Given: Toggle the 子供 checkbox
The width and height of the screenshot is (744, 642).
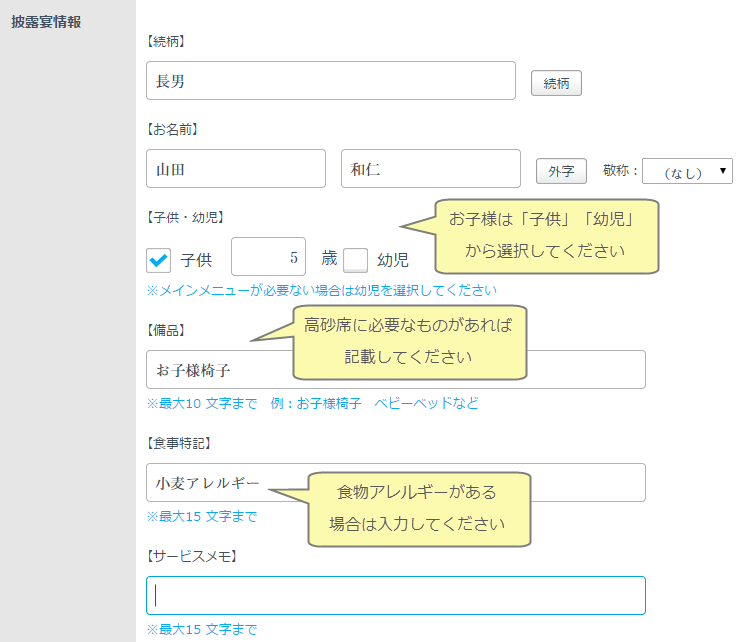Looking at the screenshot, I should pos(159,260).
